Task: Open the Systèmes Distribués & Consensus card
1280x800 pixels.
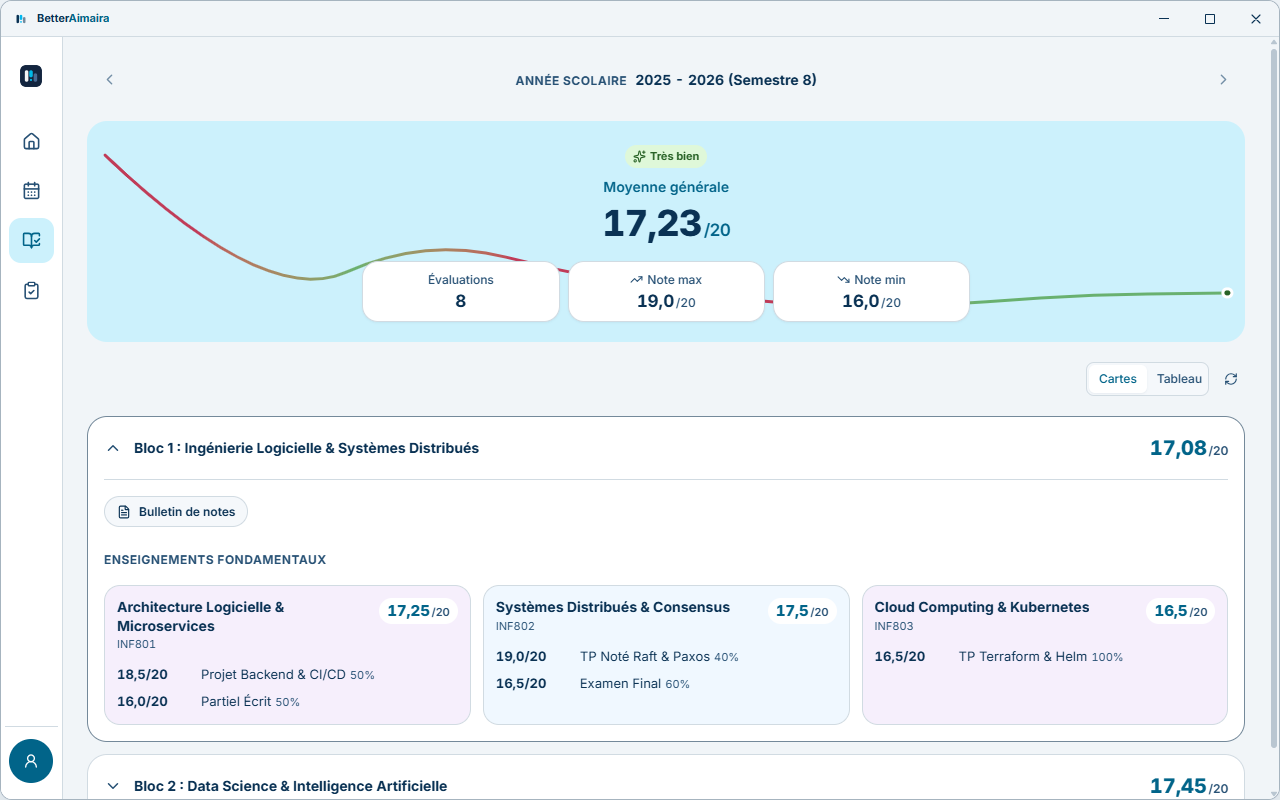Action: tap(666, 655)
